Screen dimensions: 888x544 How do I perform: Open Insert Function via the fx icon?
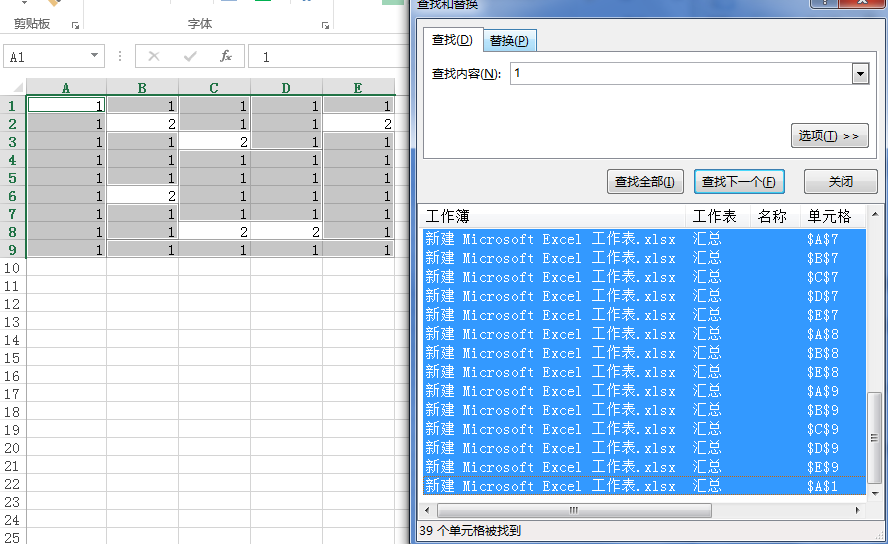[225, 56]
